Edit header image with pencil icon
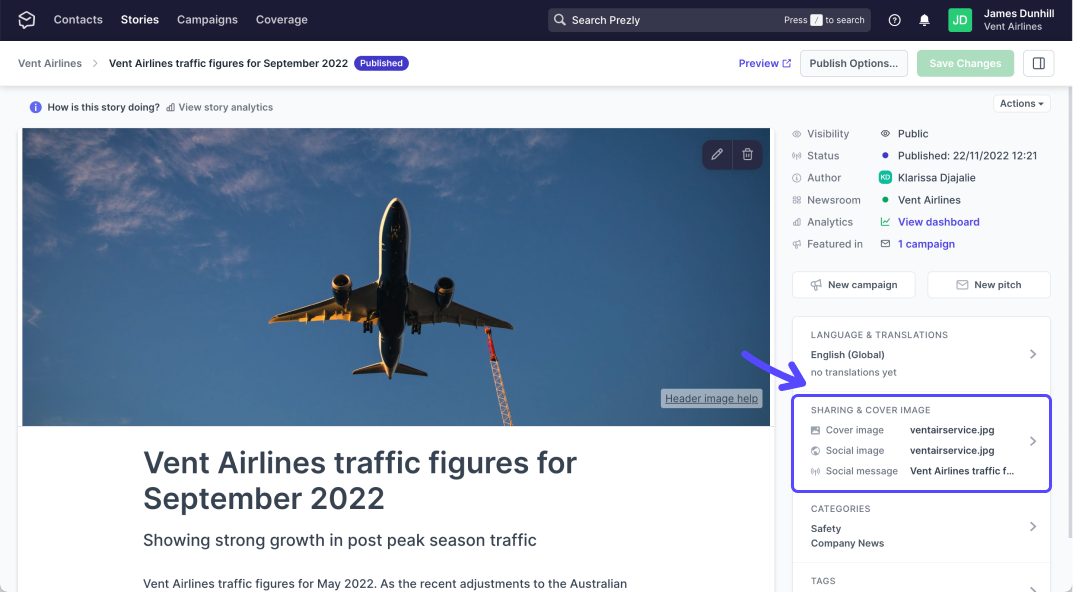 coord(717,155)
